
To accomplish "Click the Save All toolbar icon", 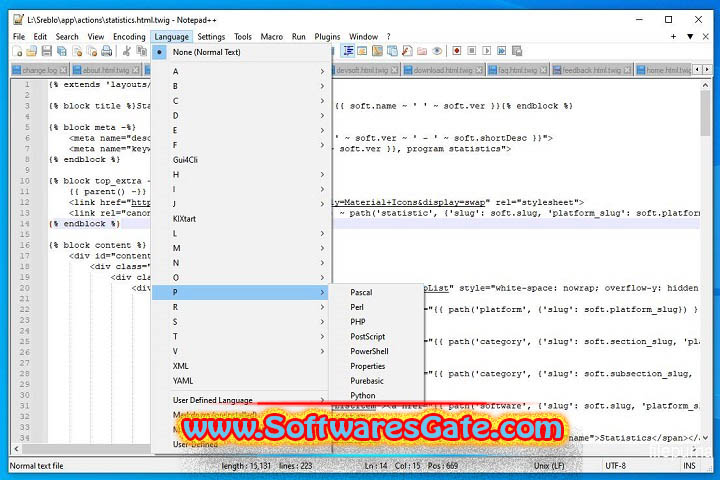I will coord(62,51).
